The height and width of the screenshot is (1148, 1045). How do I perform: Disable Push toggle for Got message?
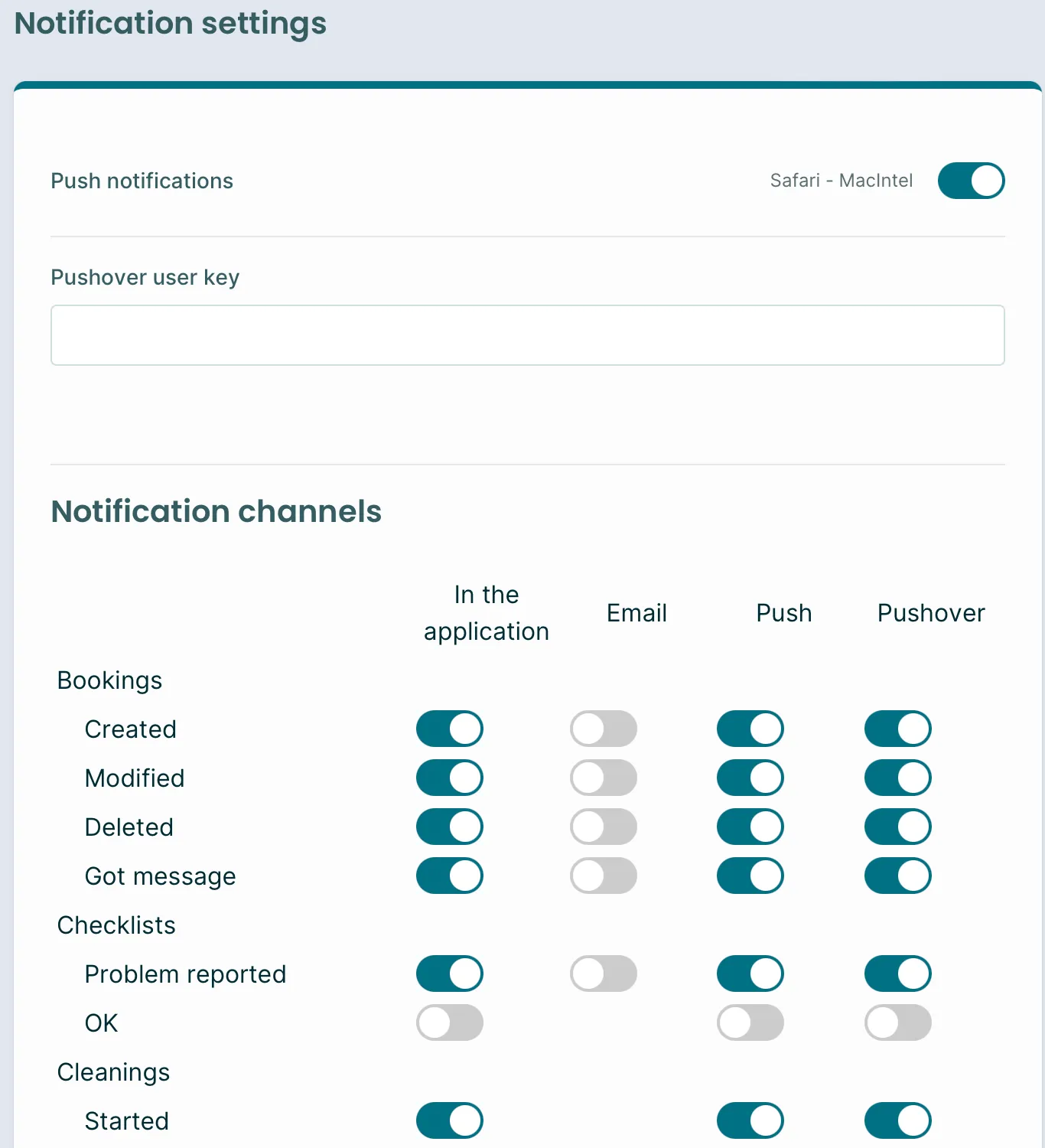pyautogui.click(x=750, y=876)
